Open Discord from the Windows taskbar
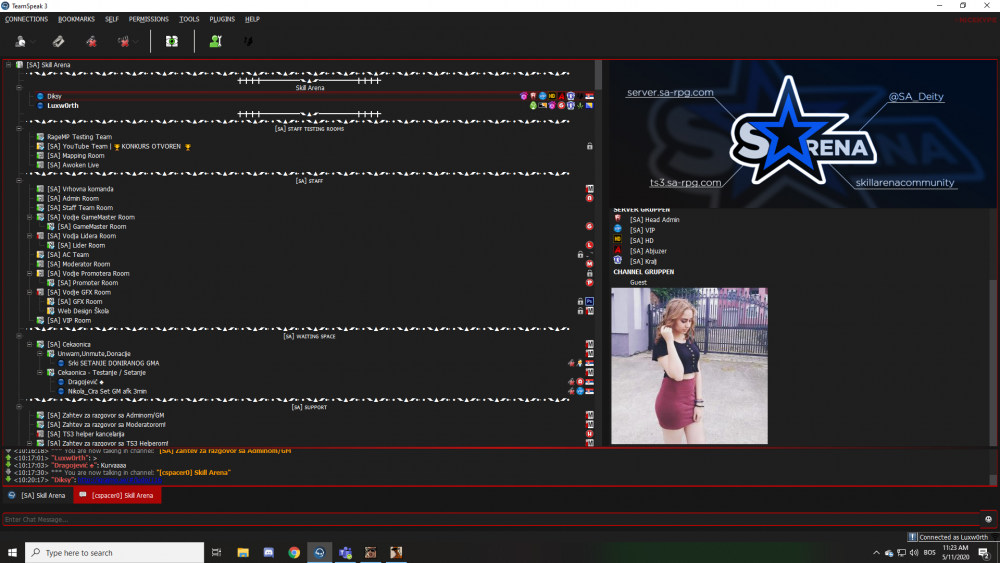Image resolution: width=1000 pixels, height=563 pixels. pyautogui.click(x=269, y=552)
